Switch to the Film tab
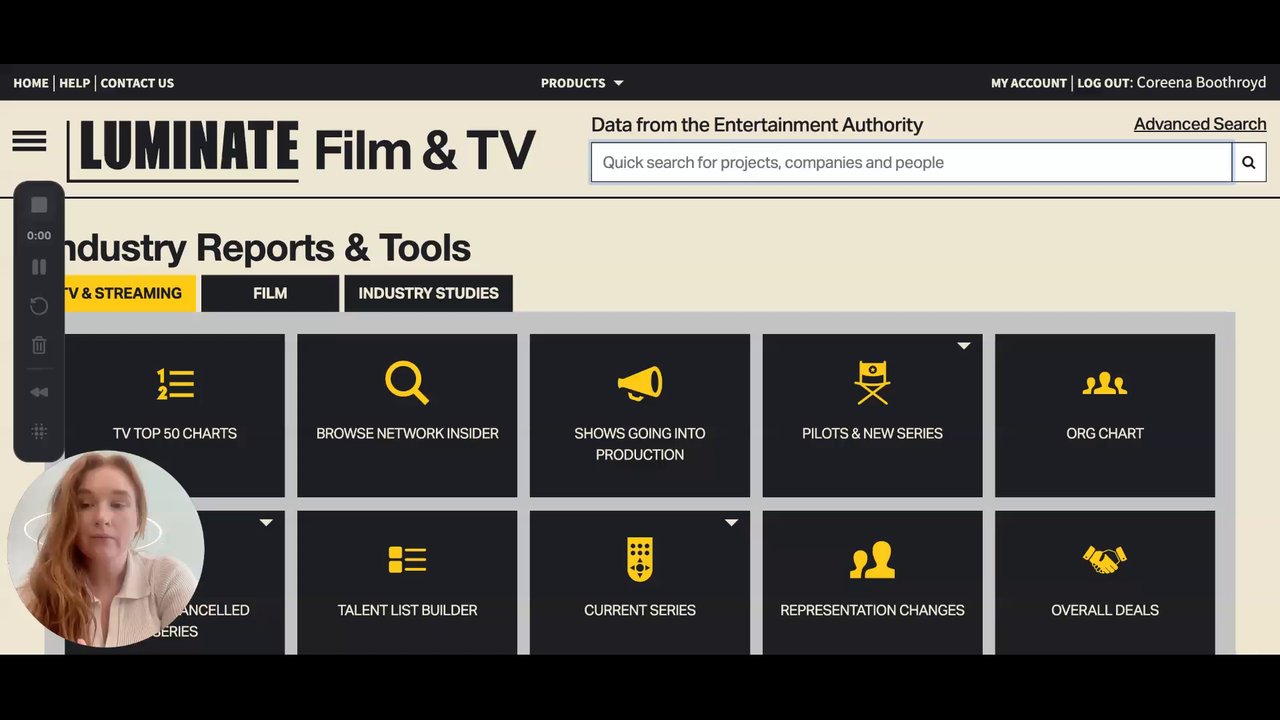Viewport: 1280px width, 720px height. tap(270, 293)
